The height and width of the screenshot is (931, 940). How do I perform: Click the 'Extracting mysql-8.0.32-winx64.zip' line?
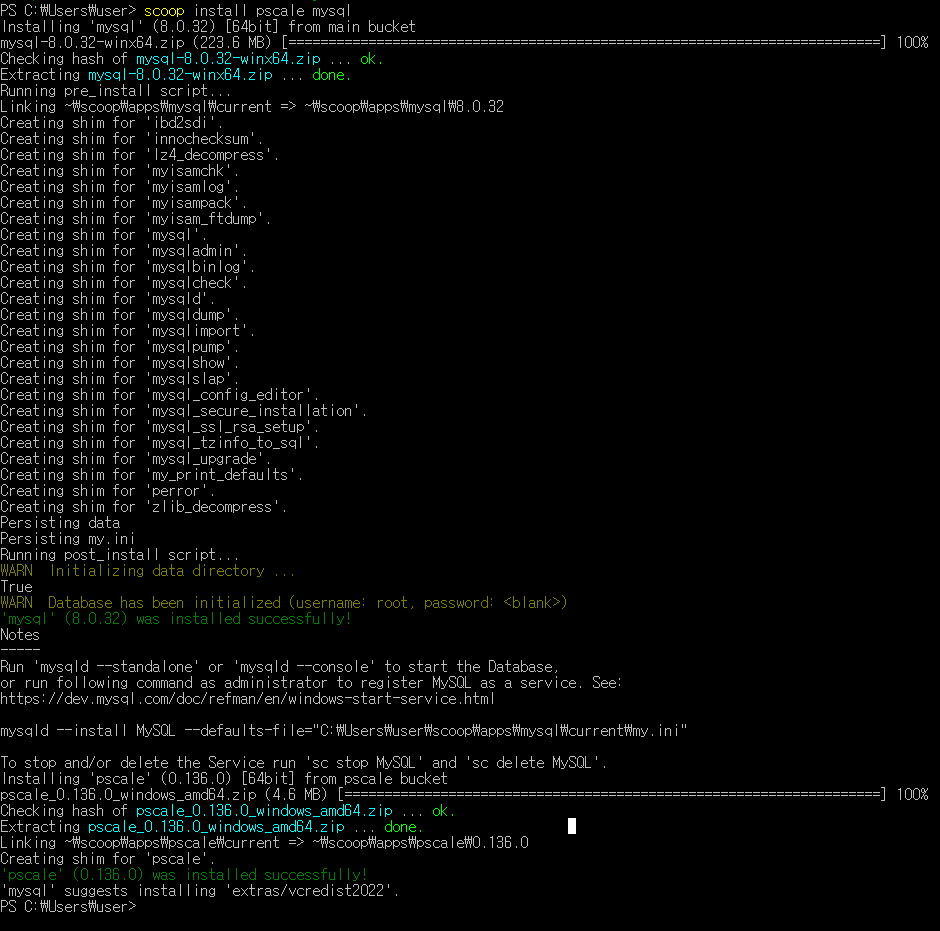coord(176,75)
